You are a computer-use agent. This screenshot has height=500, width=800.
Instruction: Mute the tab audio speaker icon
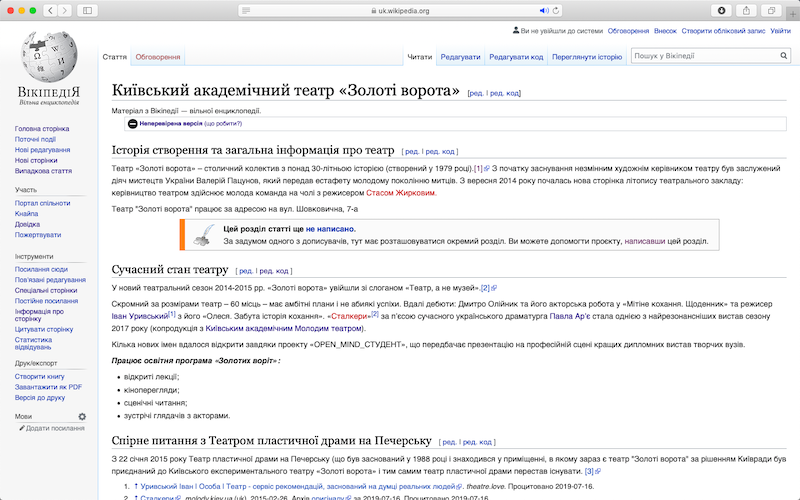coord(544,10)
